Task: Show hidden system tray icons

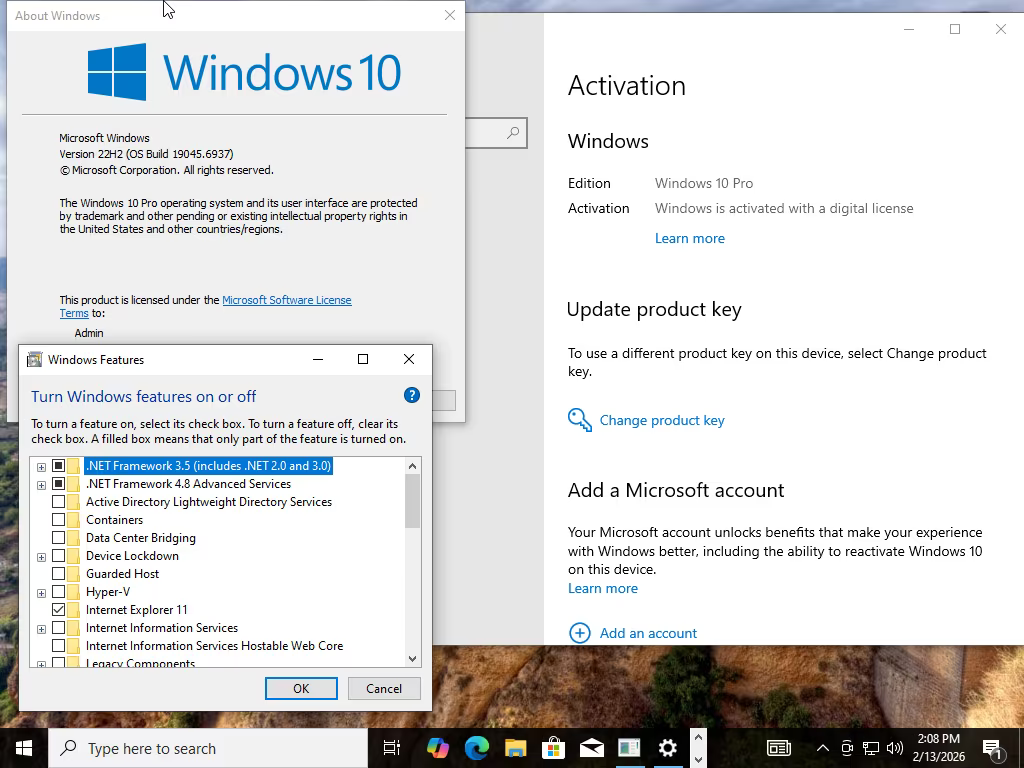Action: click(823, 748)
